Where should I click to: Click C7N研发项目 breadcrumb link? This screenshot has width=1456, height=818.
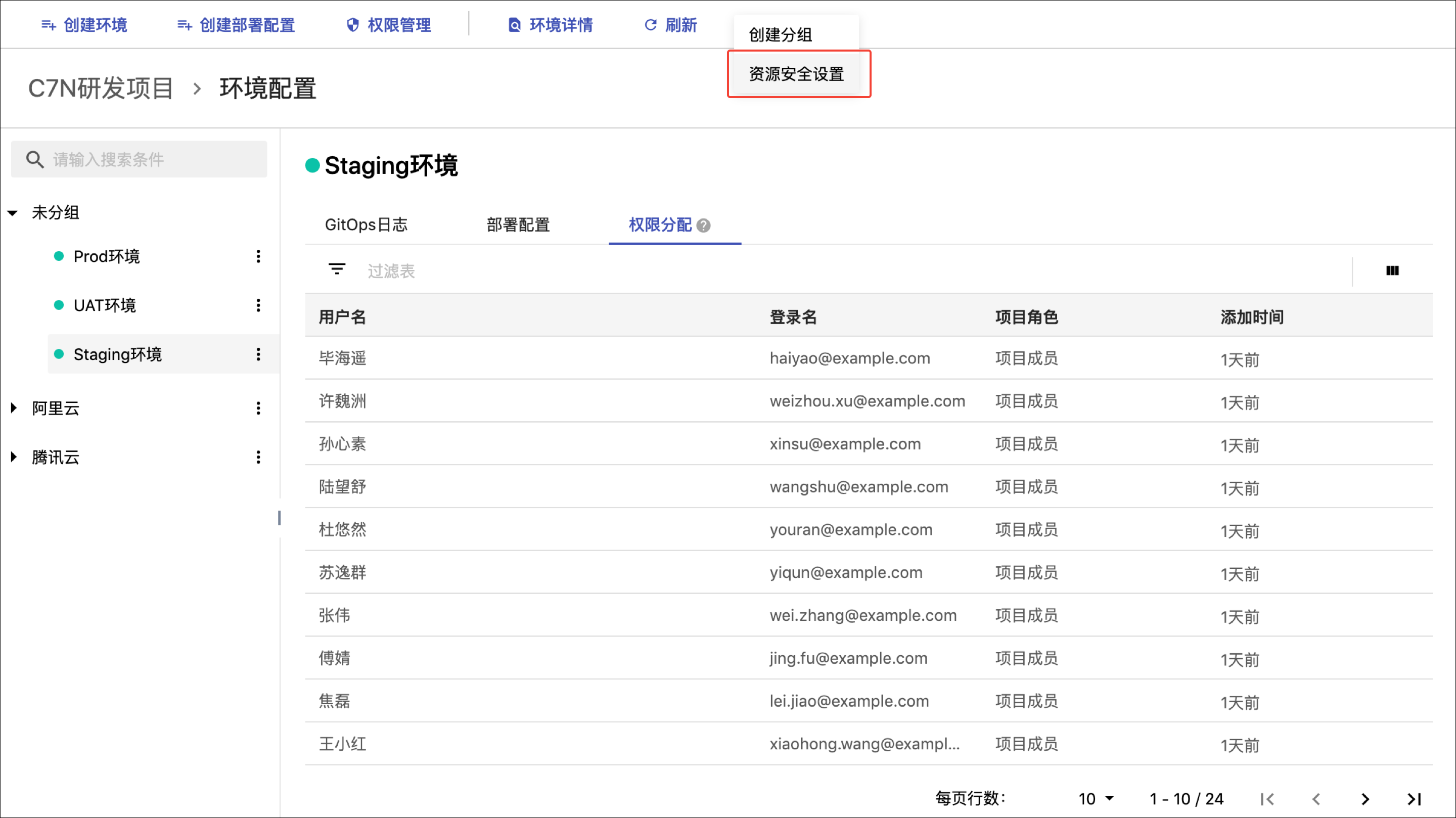click(x=101, y=88)
